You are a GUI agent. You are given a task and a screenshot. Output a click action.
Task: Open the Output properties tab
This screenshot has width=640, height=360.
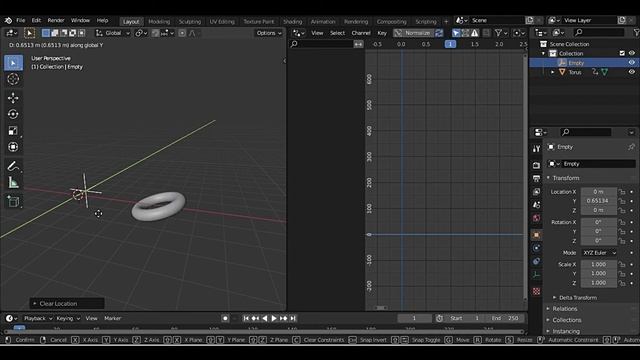(x=536, y=178)
